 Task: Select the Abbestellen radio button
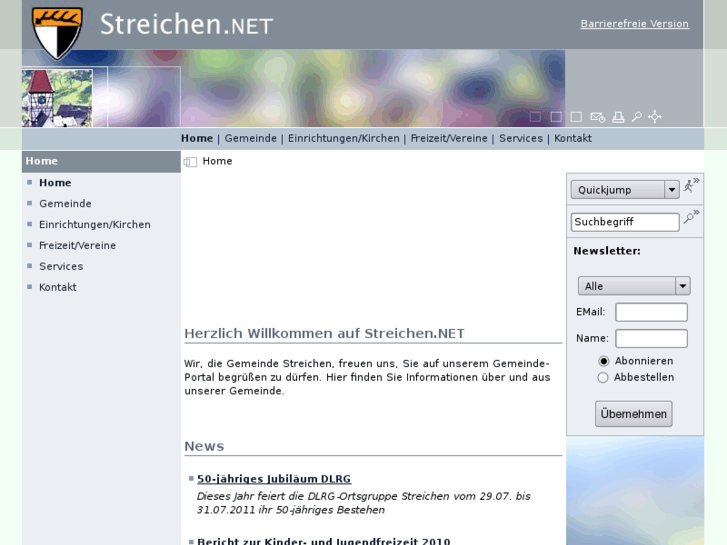603,378
